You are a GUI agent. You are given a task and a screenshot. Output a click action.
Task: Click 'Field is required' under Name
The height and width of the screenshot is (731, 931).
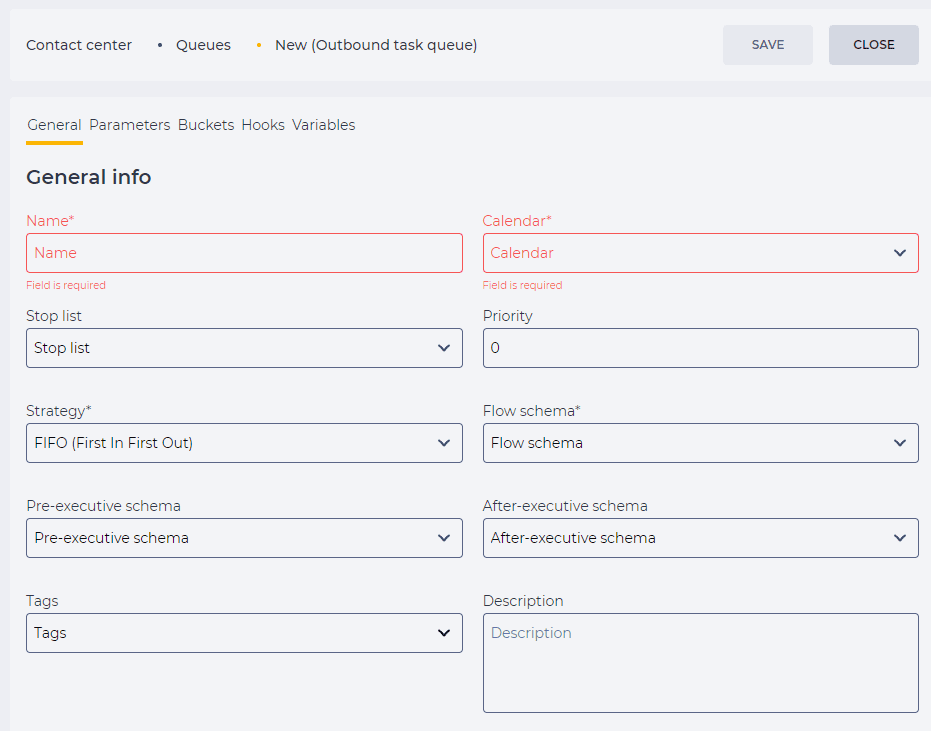(66, 285)
